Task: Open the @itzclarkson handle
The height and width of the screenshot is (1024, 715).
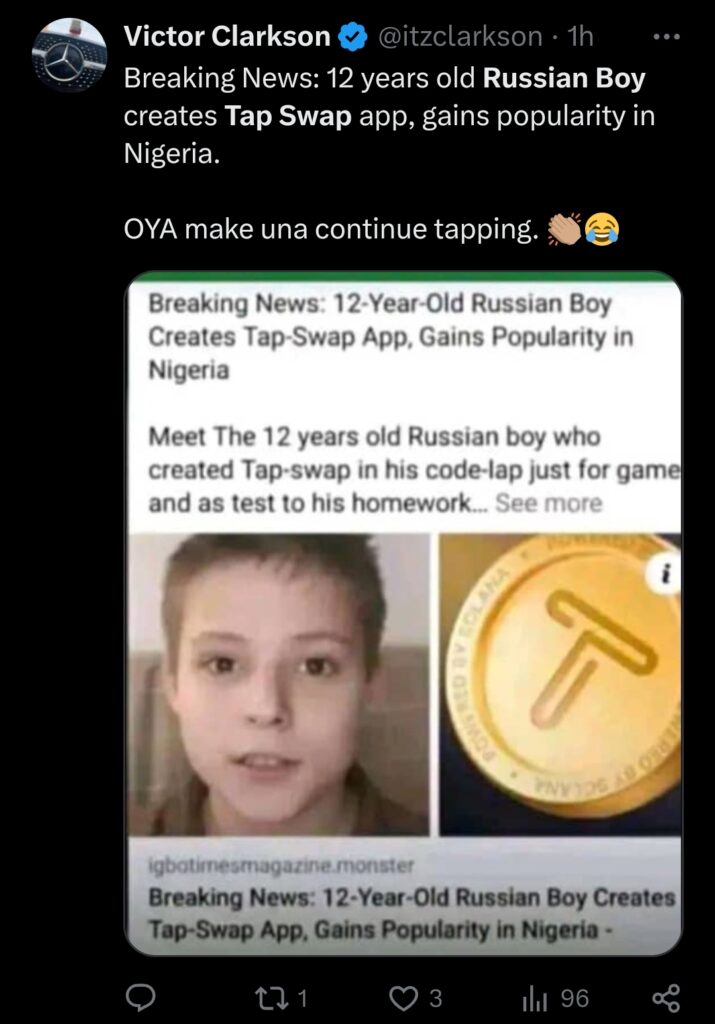Action: click(460, 37)
